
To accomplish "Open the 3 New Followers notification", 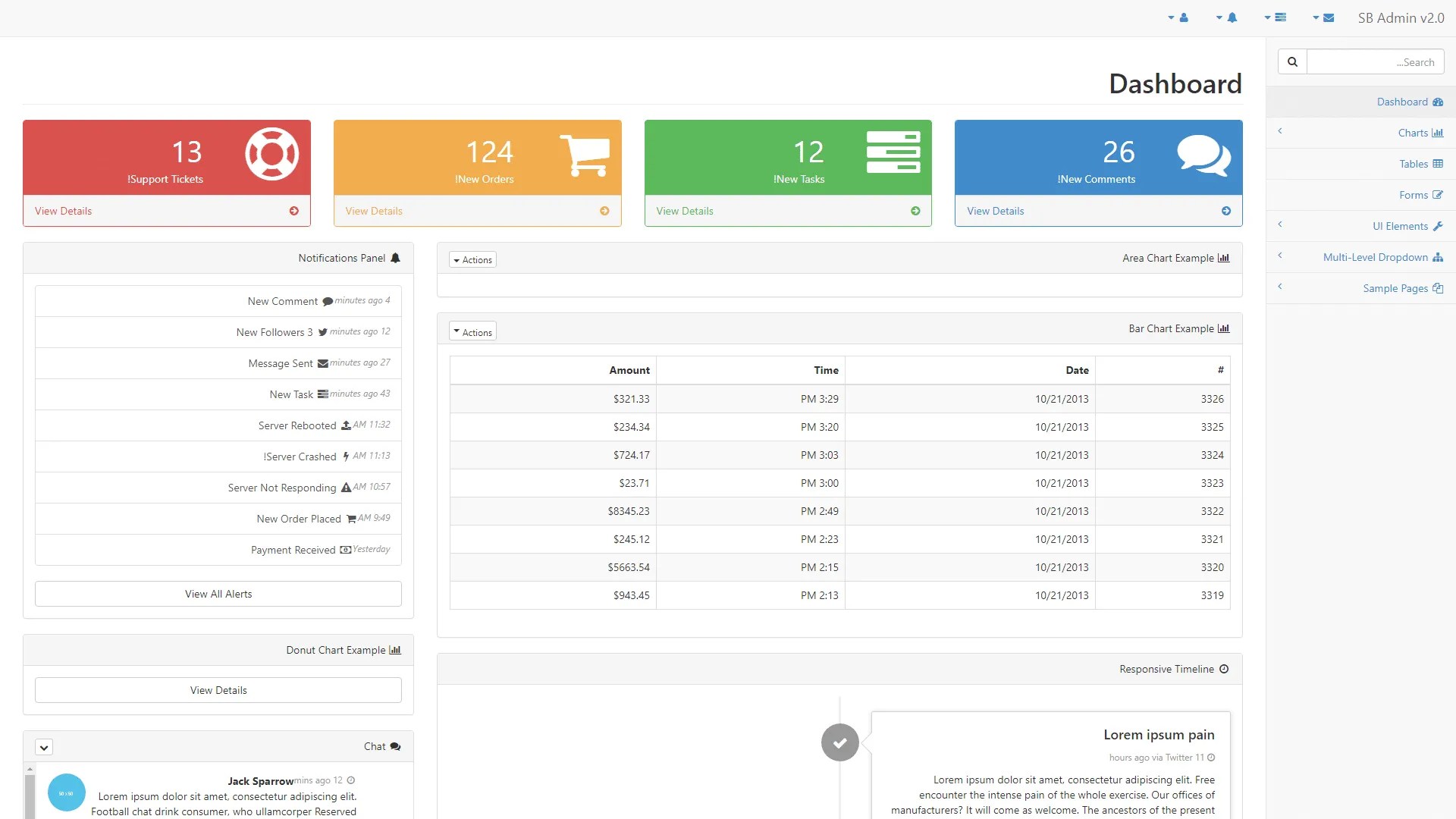I will point(218,332).
